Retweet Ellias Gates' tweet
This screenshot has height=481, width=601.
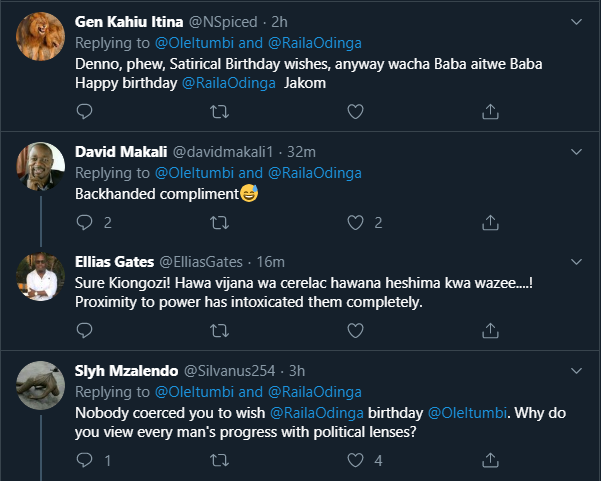[x=220, y=331]
